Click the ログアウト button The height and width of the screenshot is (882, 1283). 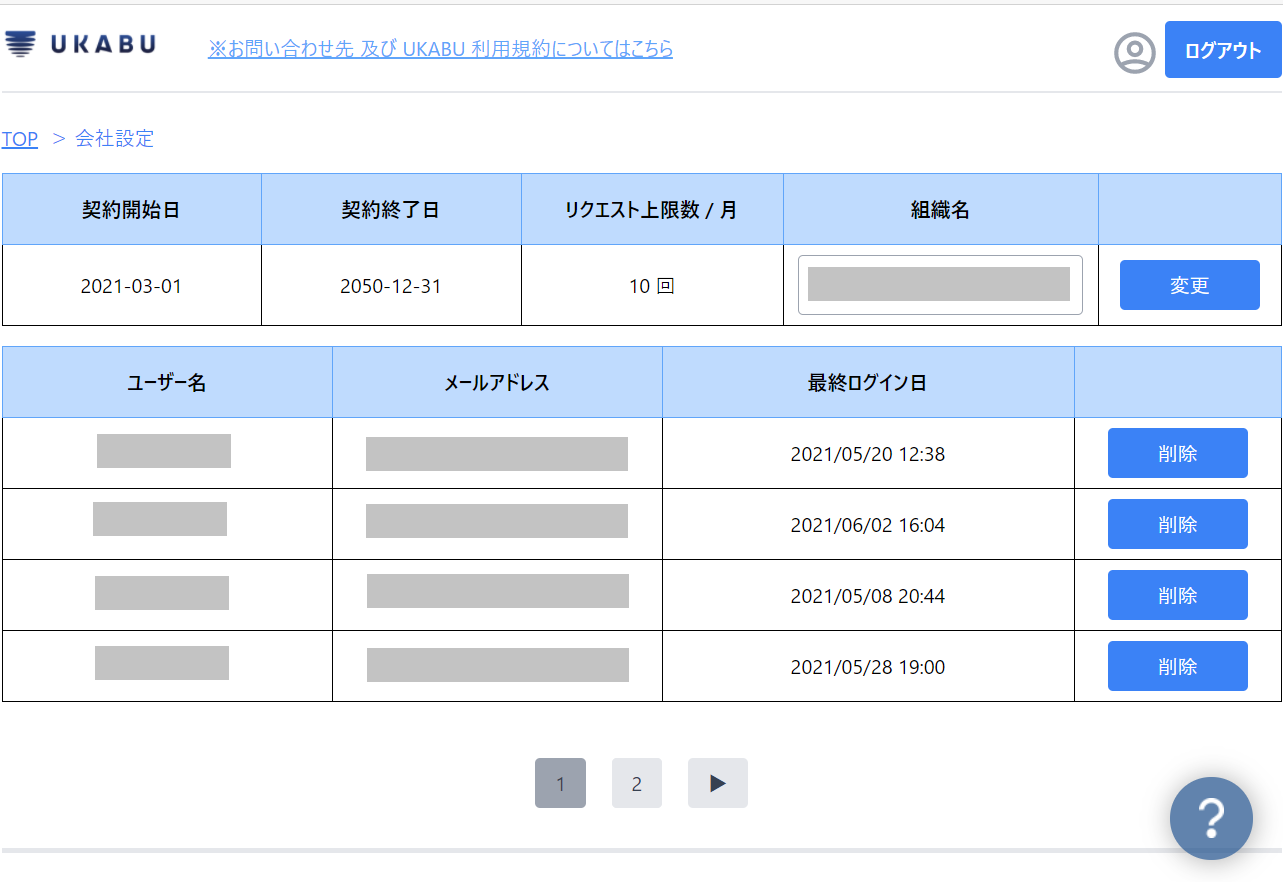tap(1223, 50)
